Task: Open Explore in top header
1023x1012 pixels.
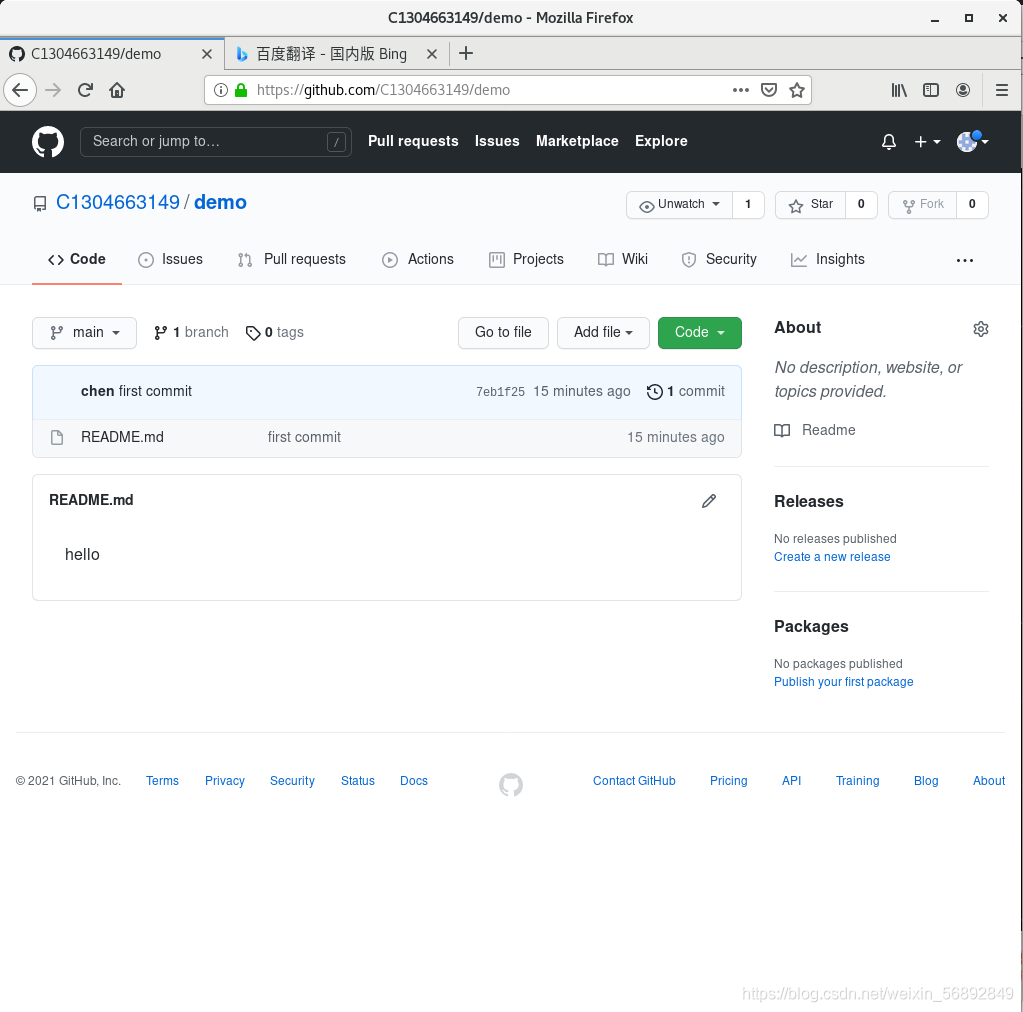Action: [x=661, y=142]
